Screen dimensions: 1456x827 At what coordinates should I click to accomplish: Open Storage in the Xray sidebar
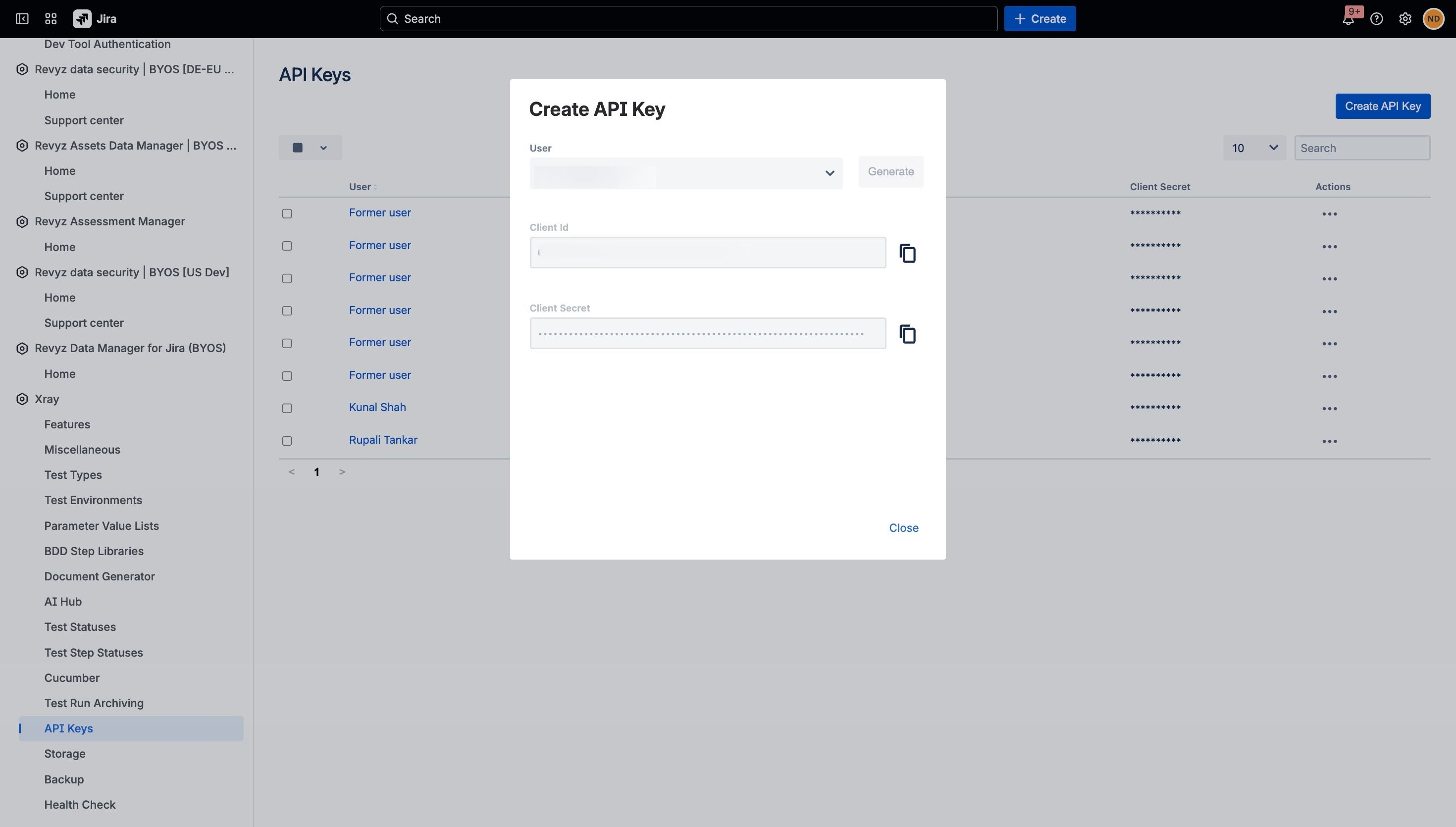pos(65,754)
